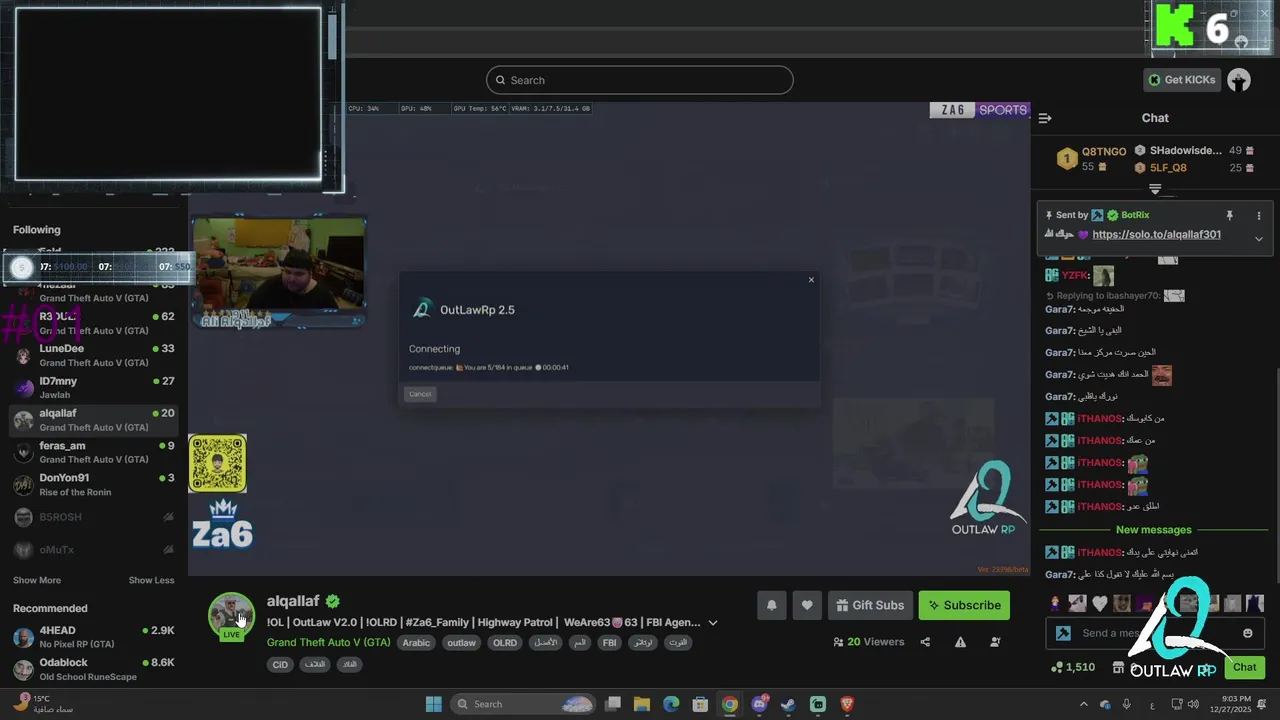Click the Windows taskbar search box
This screenshot has height=720, width=1280.
pos(523,704)
